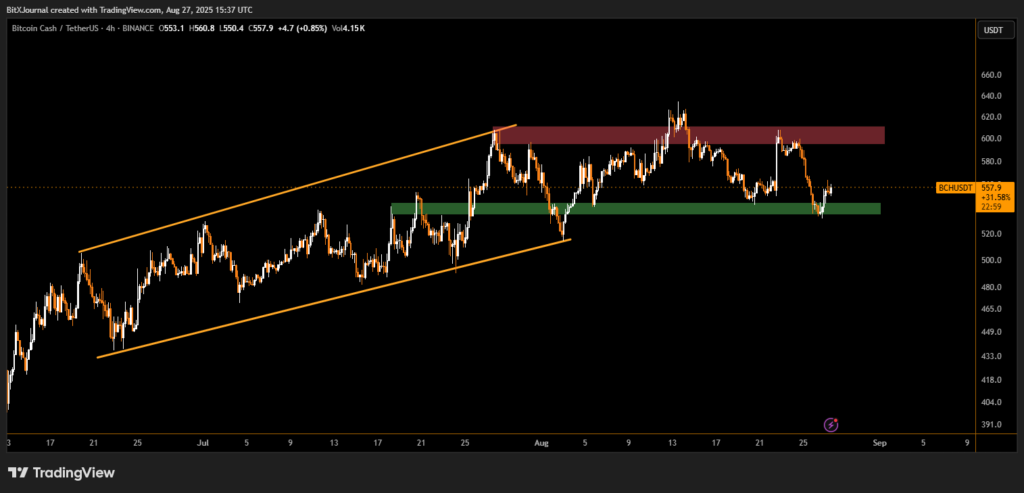Click the TradingView logo
The height and width of the screenshot is (493, 1024).
61,472
